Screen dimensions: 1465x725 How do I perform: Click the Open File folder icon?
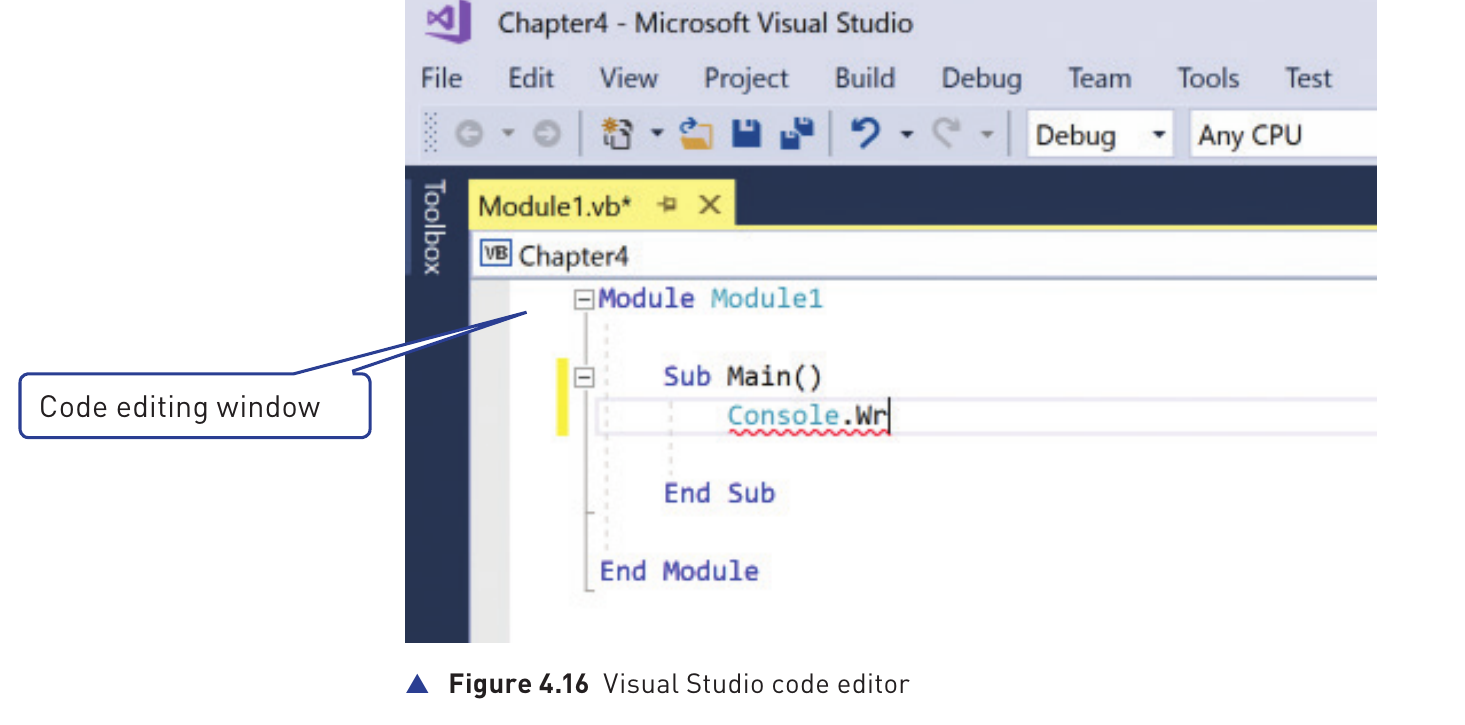[695, 134]
